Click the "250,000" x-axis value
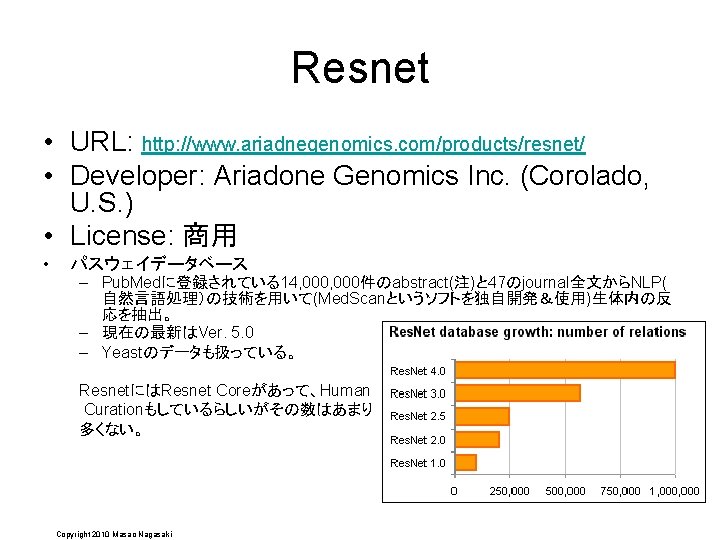720x540 pixels. coord(509,491)
